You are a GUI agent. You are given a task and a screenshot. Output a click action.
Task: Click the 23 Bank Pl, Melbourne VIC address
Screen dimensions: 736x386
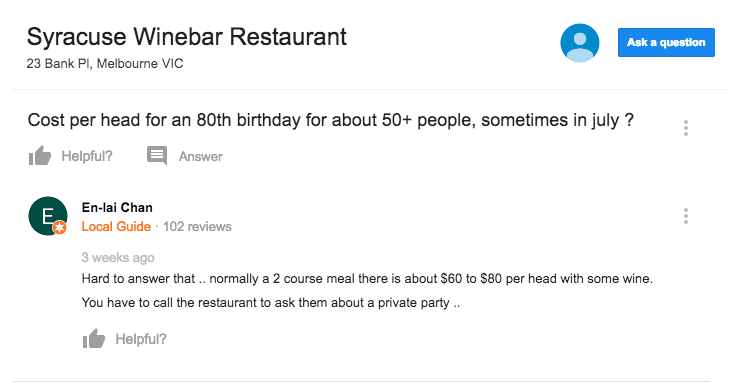coord(105,63)
